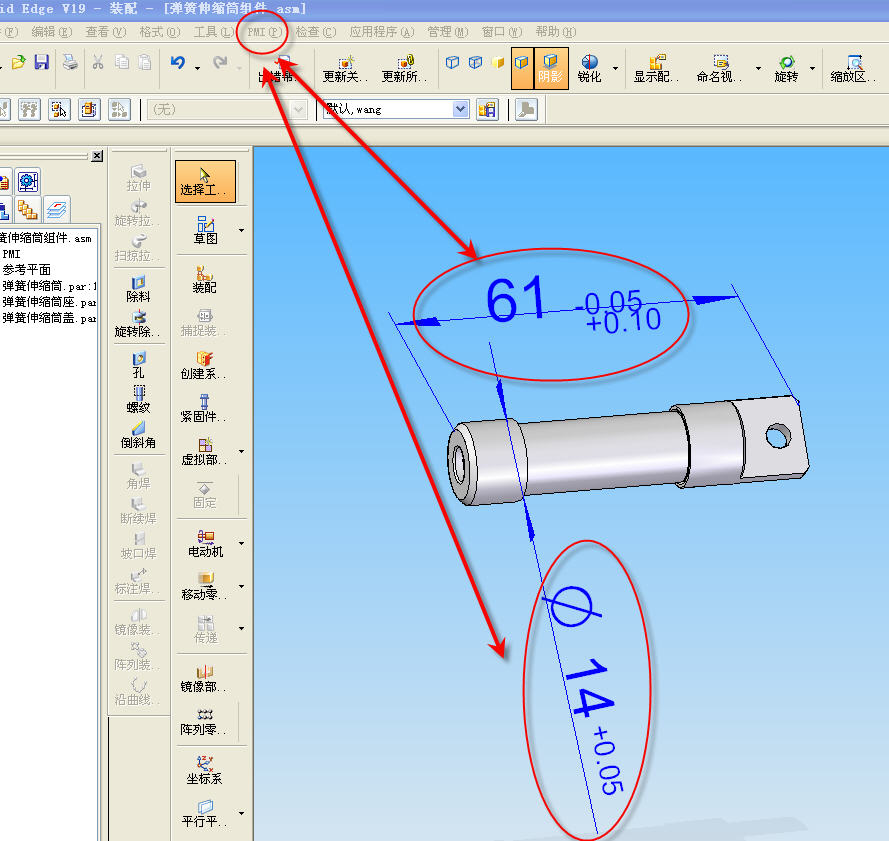Open the 帮助 (Help) menu
The image size is (889, 841).
556,32
